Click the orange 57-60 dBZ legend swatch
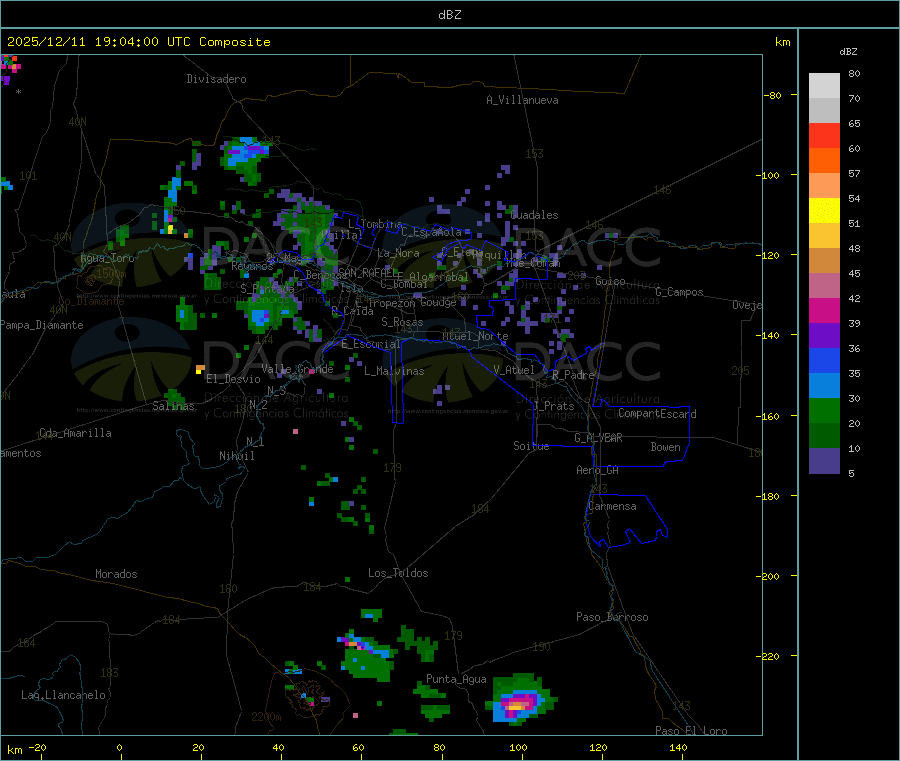This screenshot has width=900, height=761. tap(824, 160)
